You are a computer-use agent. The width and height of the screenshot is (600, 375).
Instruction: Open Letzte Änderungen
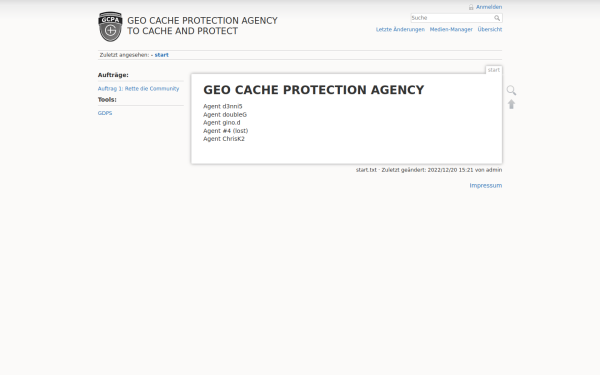tap(400, 29)
